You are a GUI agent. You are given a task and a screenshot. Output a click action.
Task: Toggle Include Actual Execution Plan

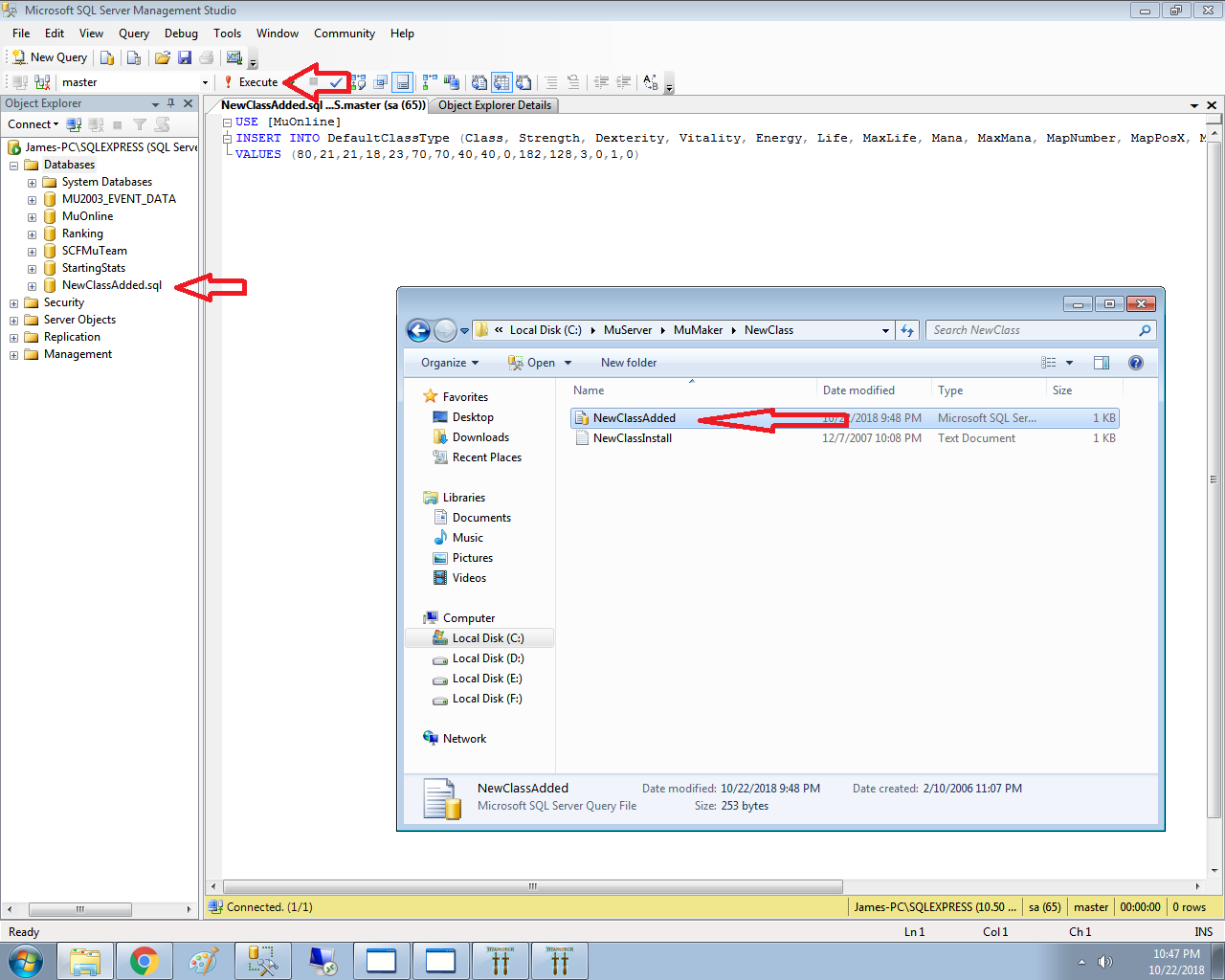click(430, 82)
